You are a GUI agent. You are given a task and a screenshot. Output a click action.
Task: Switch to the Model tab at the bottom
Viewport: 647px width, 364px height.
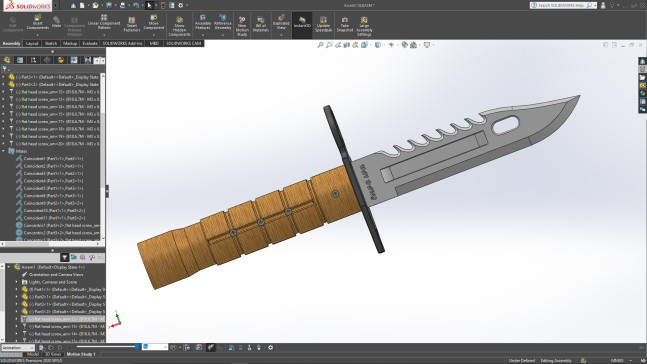pyautogui.click(x=33, y=354)
